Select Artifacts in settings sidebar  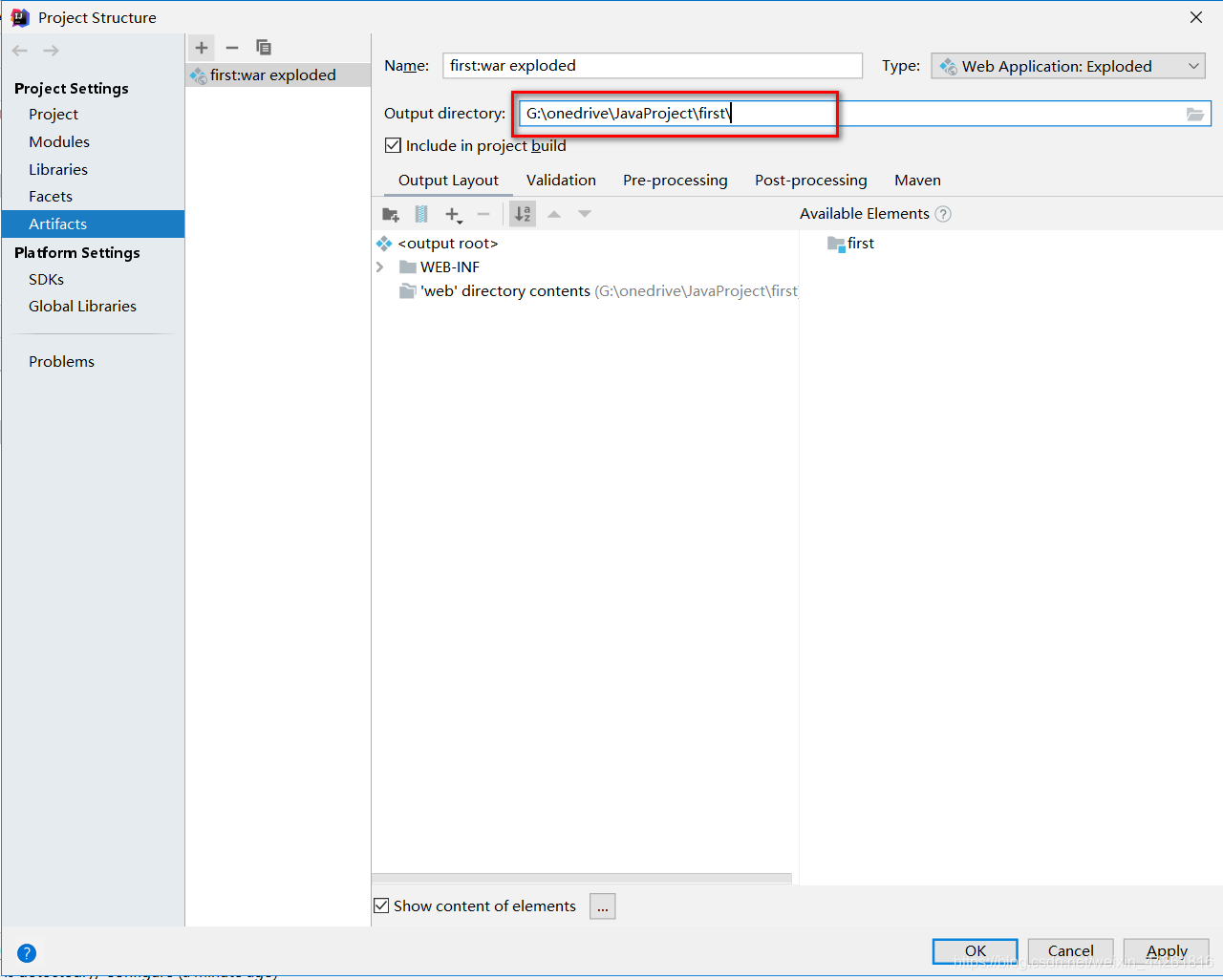coord(93,224)
